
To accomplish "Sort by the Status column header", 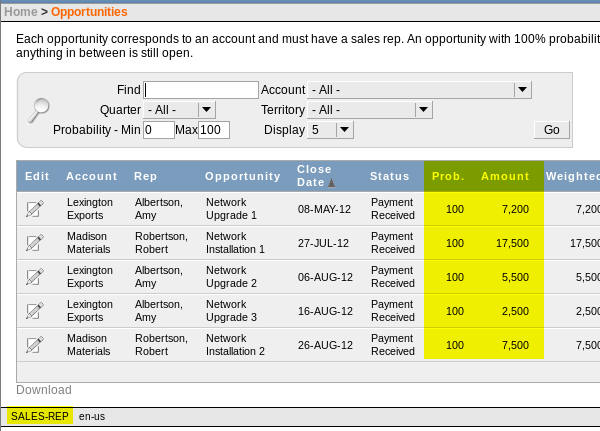I will [389, 176].
